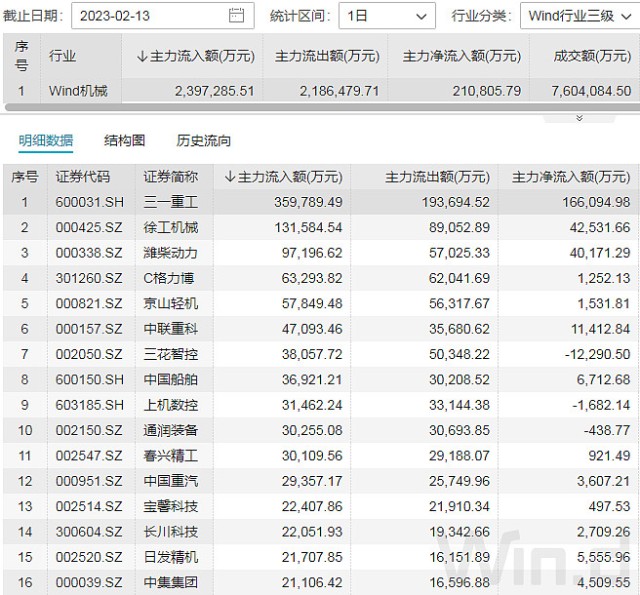Click inflow value 57,849.48
This screenshot has width=640, height=595.
(x=312, y=303)
